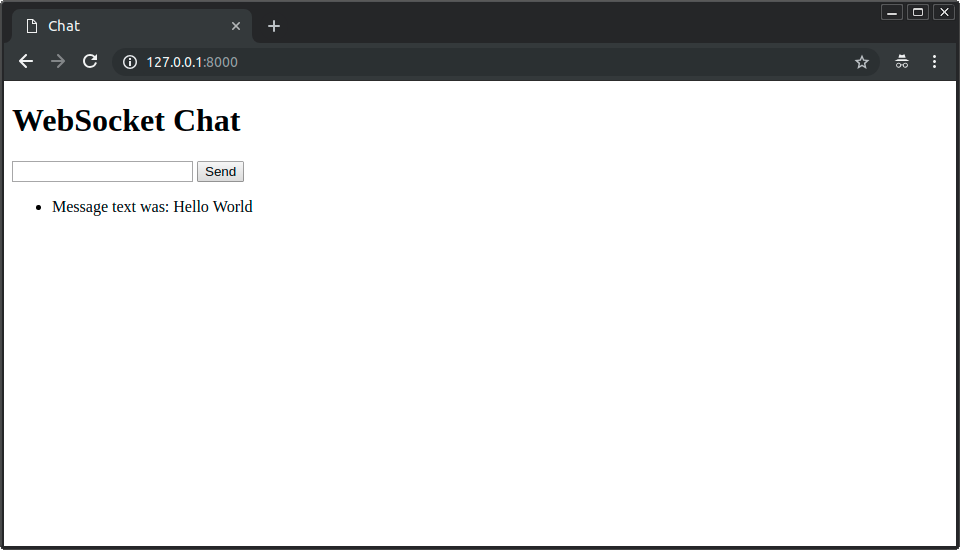The image size is (960, 550).
Task: Open a new tab with plus button
Action: (274, 26)
